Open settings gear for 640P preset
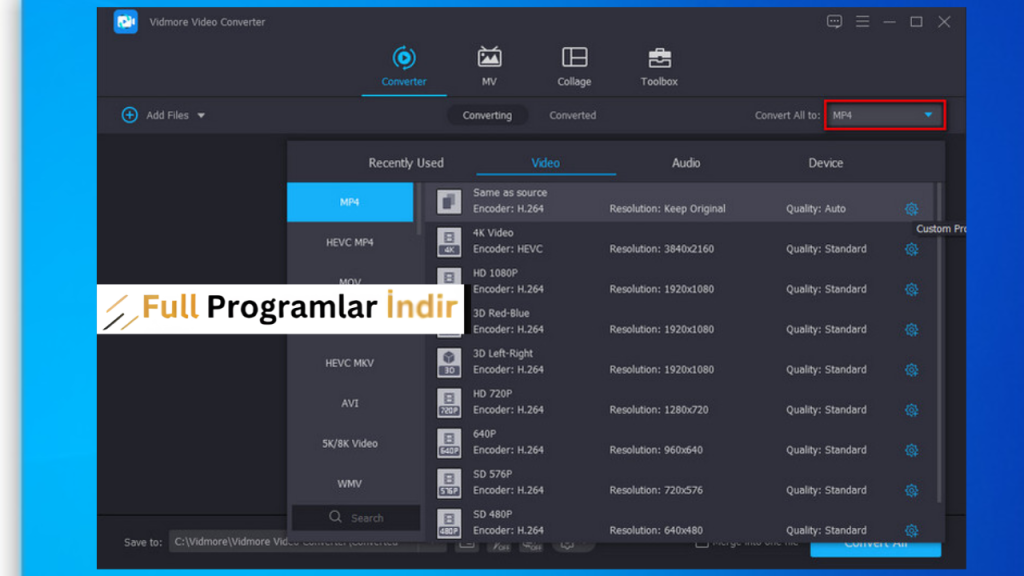 click(911, 450)
